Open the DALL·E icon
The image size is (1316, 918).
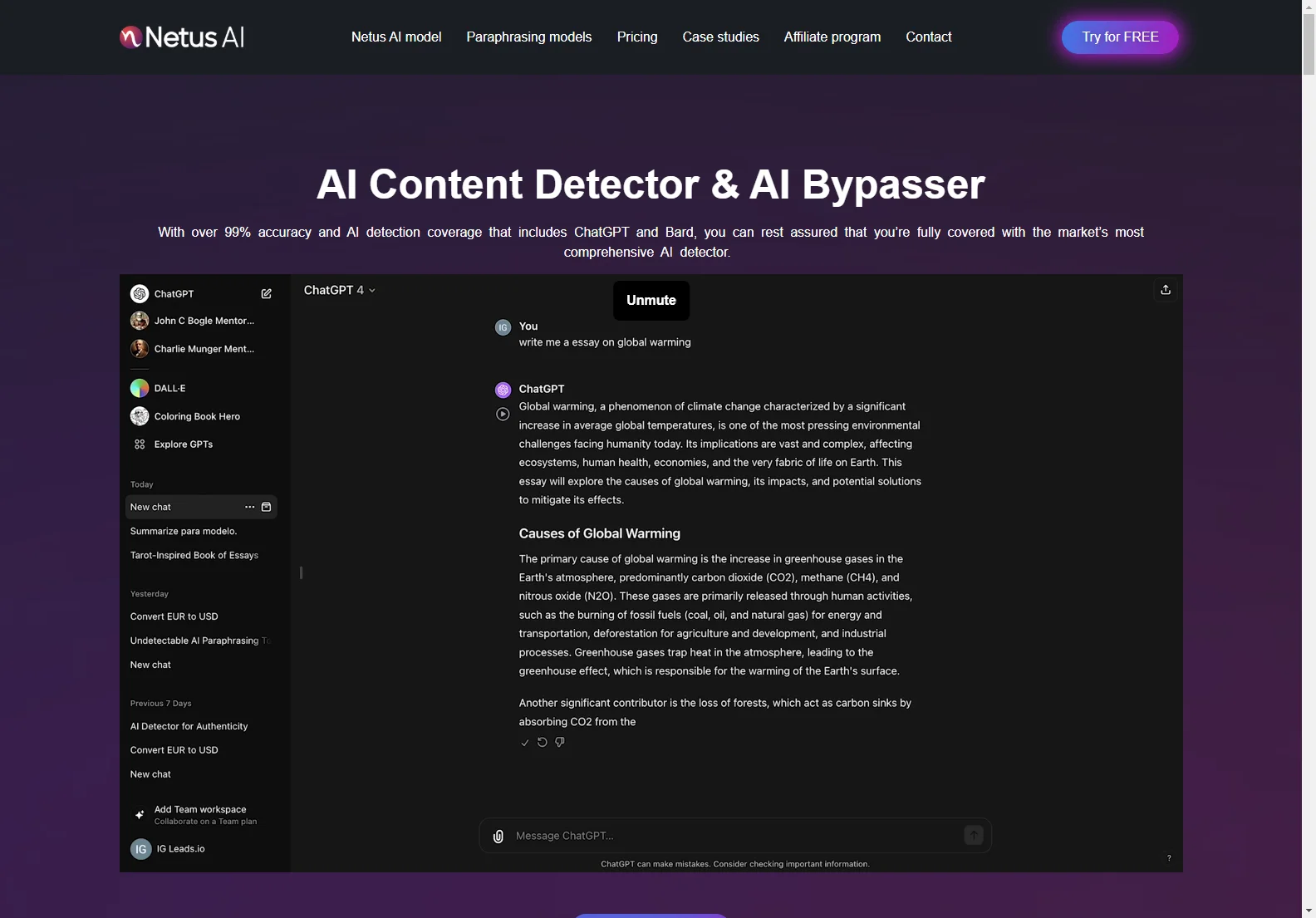tap(140, 388)
